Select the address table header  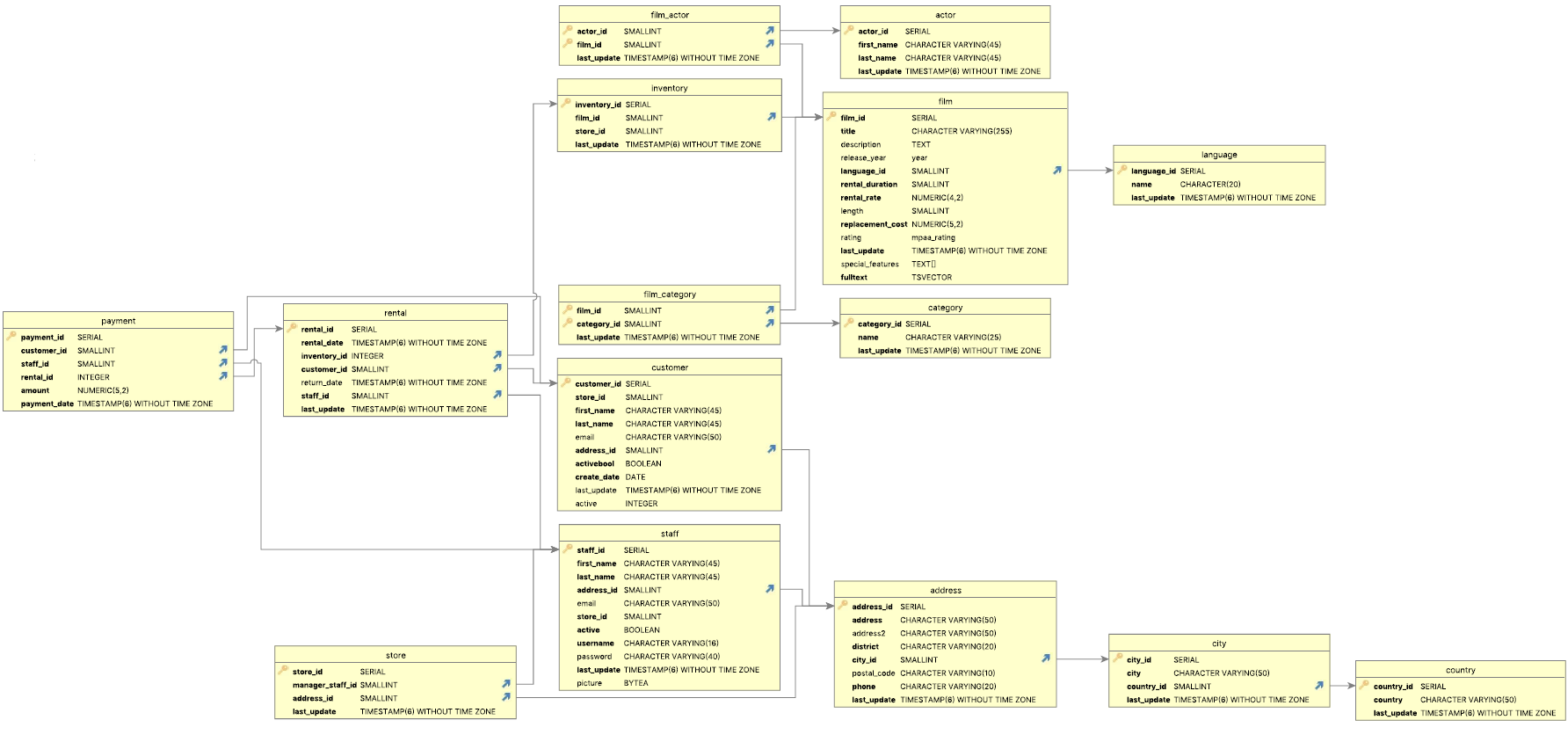tap(946, 590)
